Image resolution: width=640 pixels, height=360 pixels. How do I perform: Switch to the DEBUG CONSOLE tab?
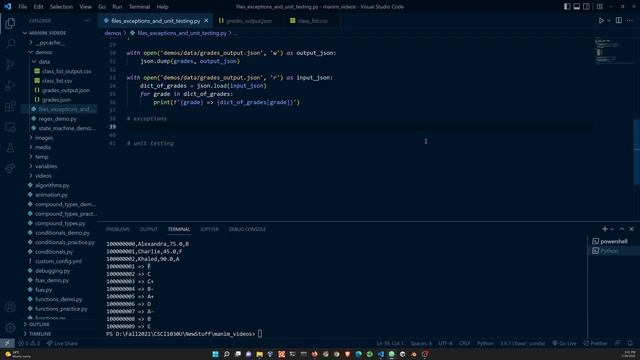(x=247, y=229)
